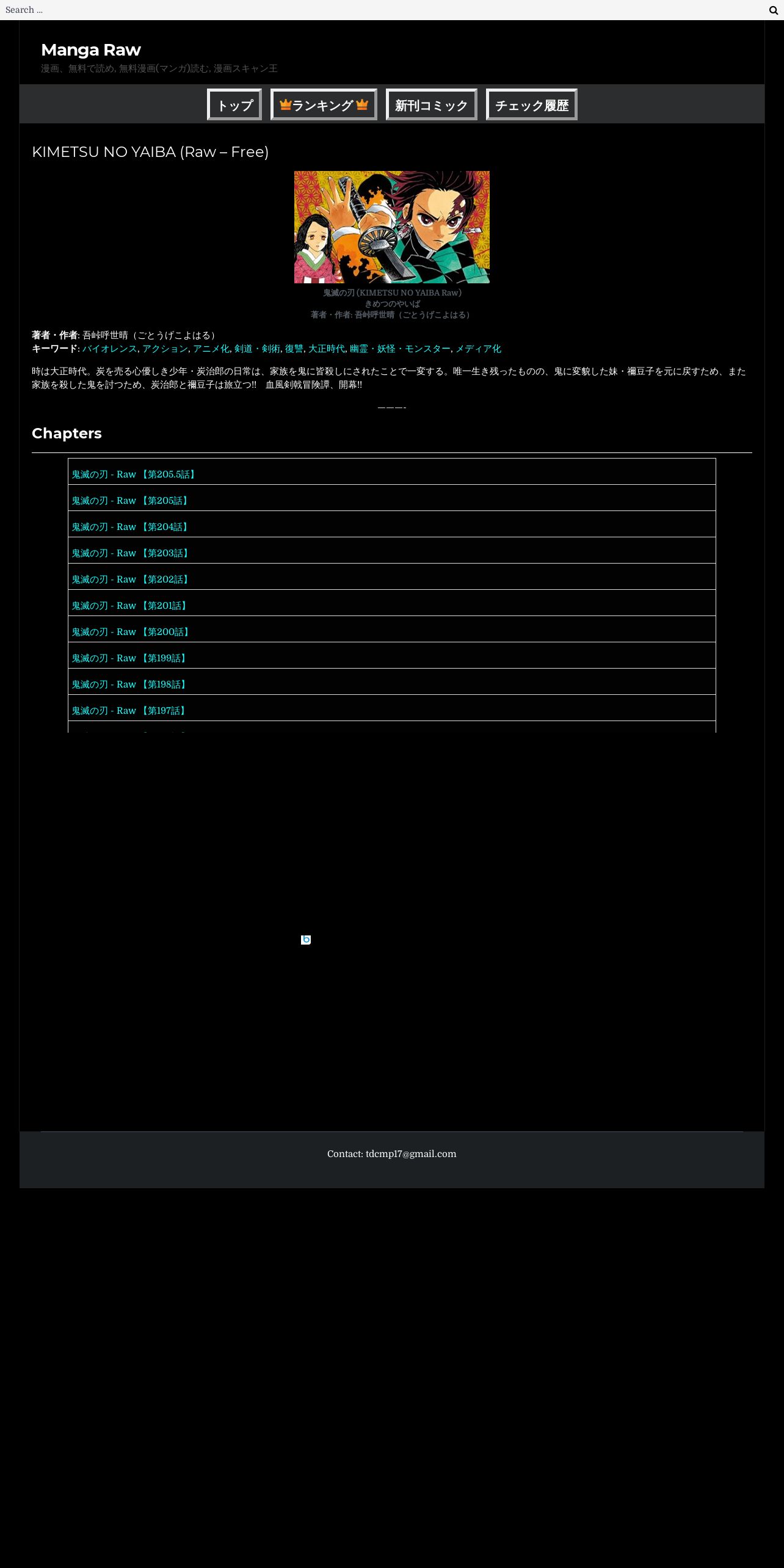This screenshot has width=784, height=1568.
Task: Click the small blue b icon
Action: point(306,940)
